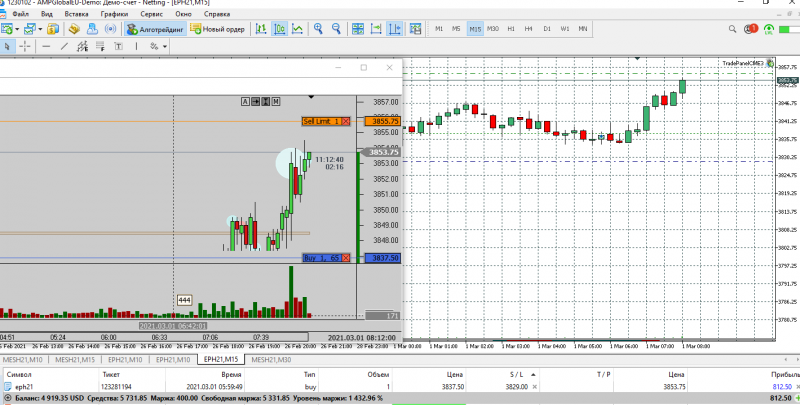Viewport: 800px width, 405px height.
Task: Select the eph21 position row symbol
Action: [24, 387]
